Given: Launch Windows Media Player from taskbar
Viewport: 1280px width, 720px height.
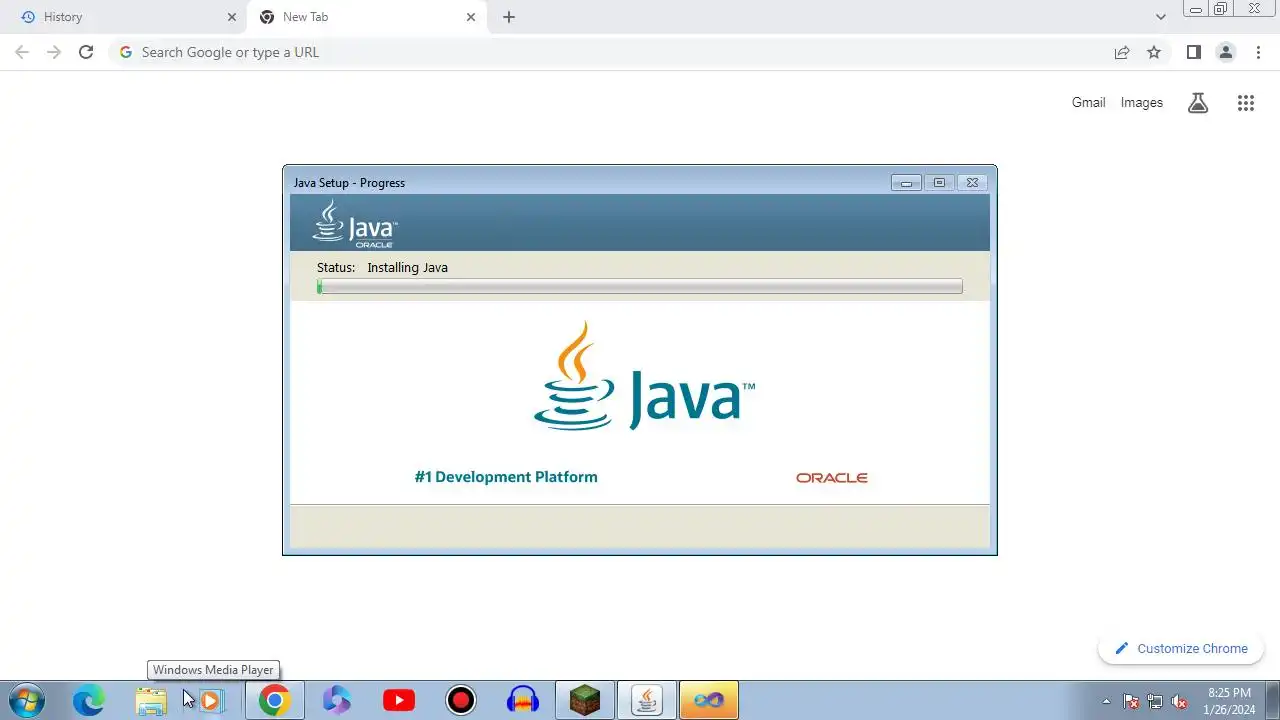Looking at the screenshot, I should [211, 700].
